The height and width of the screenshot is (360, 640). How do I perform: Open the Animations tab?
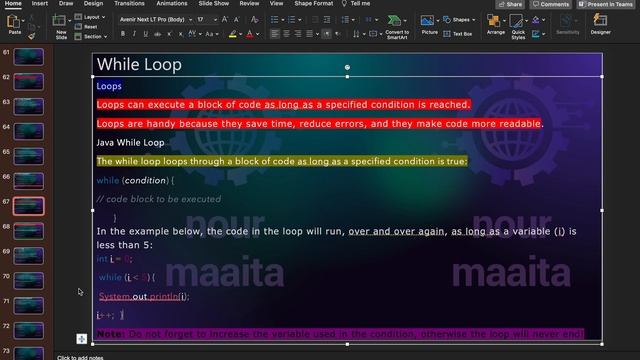click(172, 3)
